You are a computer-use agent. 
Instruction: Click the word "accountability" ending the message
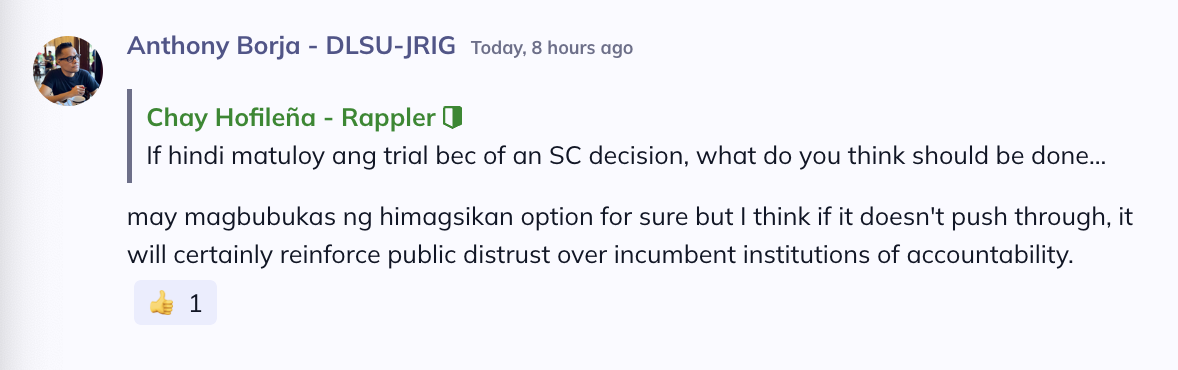(986, 256)
